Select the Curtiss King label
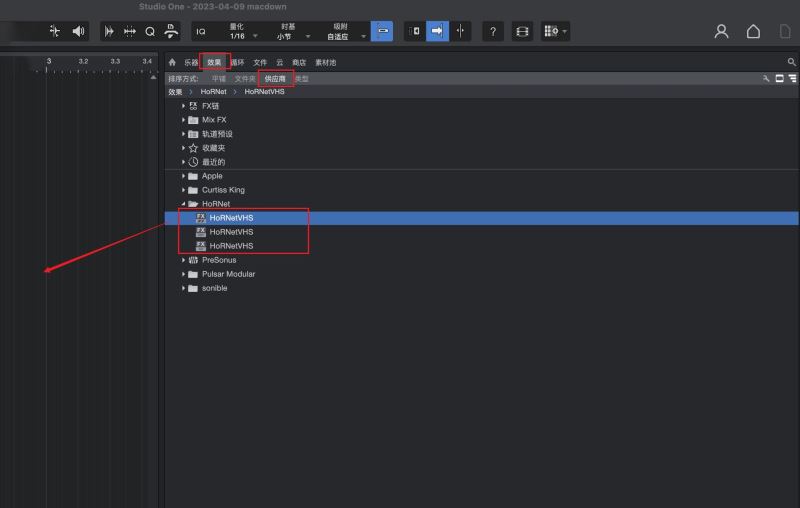 point(223,190)
